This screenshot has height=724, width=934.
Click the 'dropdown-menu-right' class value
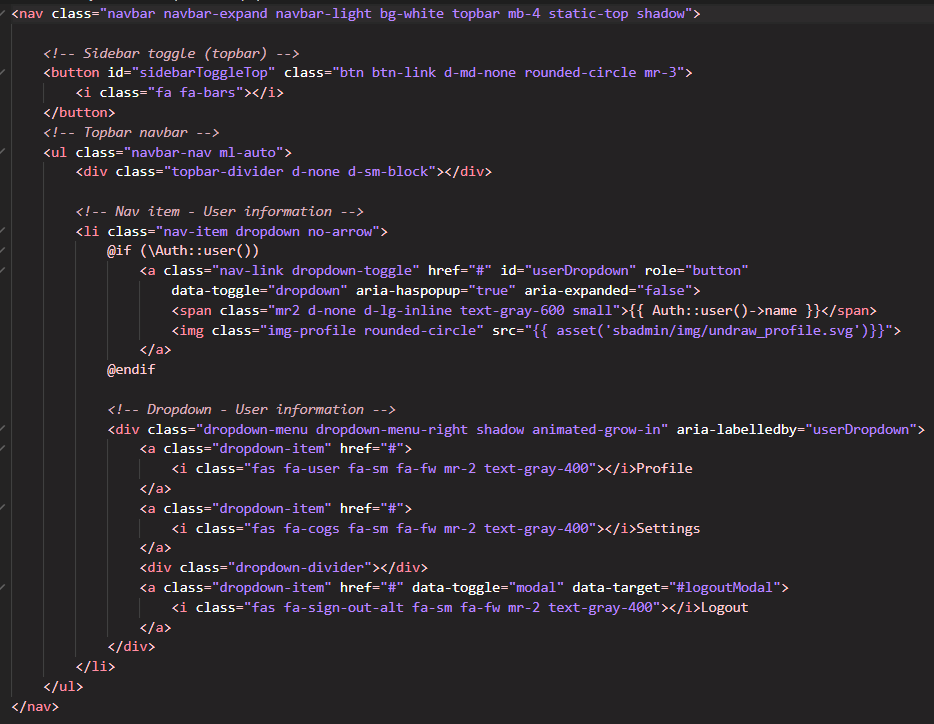pyautogui.click(x=392, y=429)
